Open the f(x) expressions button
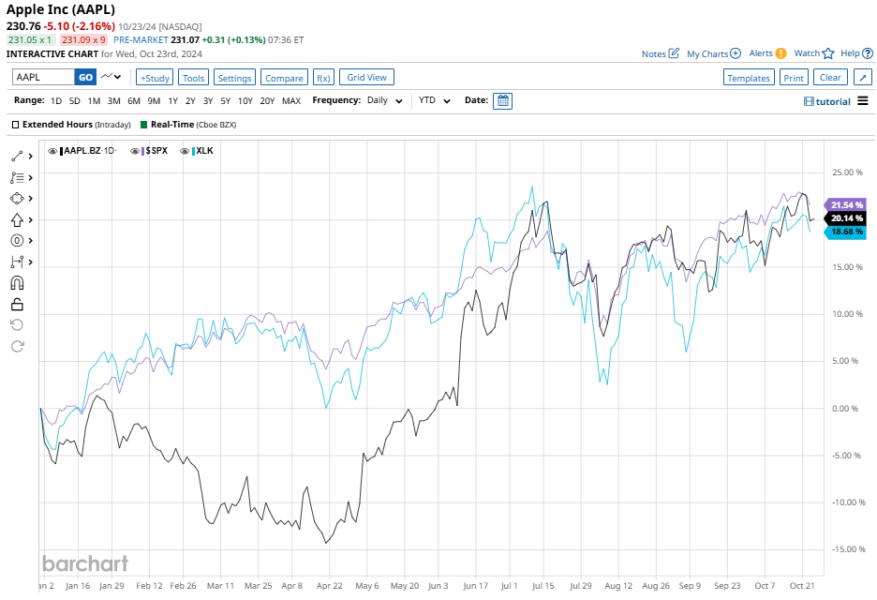This screenshot has width=877, height=600. [323, 77]
